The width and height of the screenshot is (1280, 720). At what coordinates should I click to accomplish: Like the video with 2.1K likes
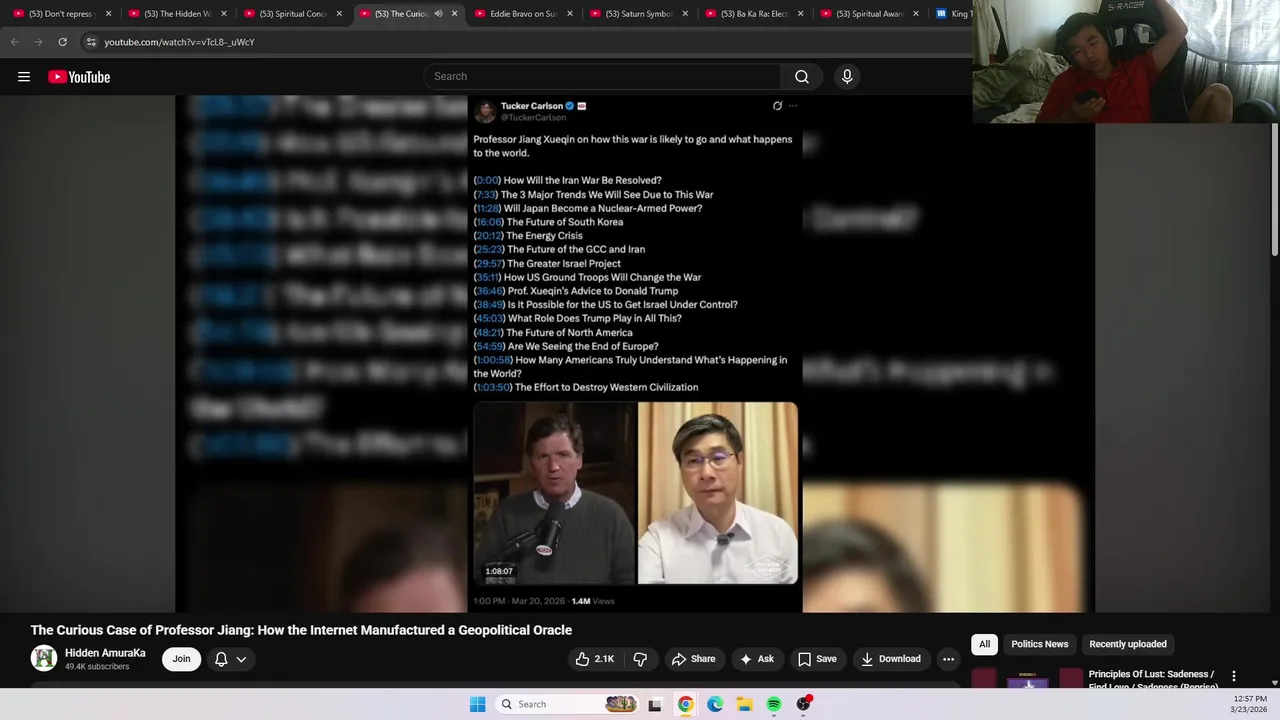(x=594, y=659)
